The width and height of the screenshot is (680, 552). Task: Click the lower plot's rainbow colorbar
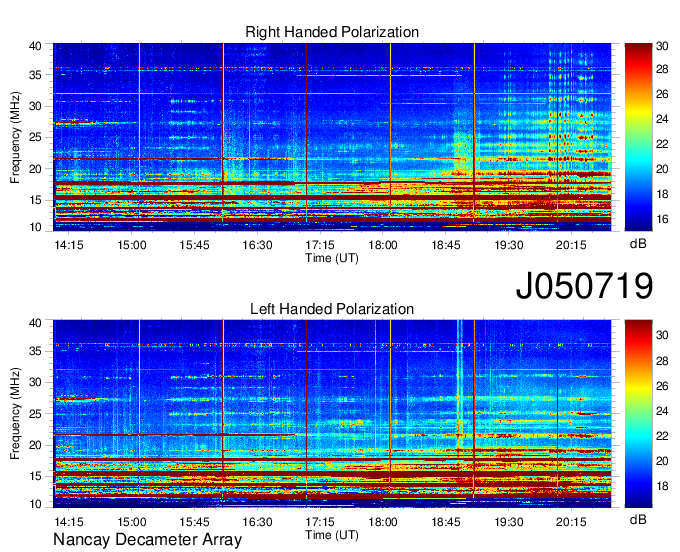click(638, 414)
